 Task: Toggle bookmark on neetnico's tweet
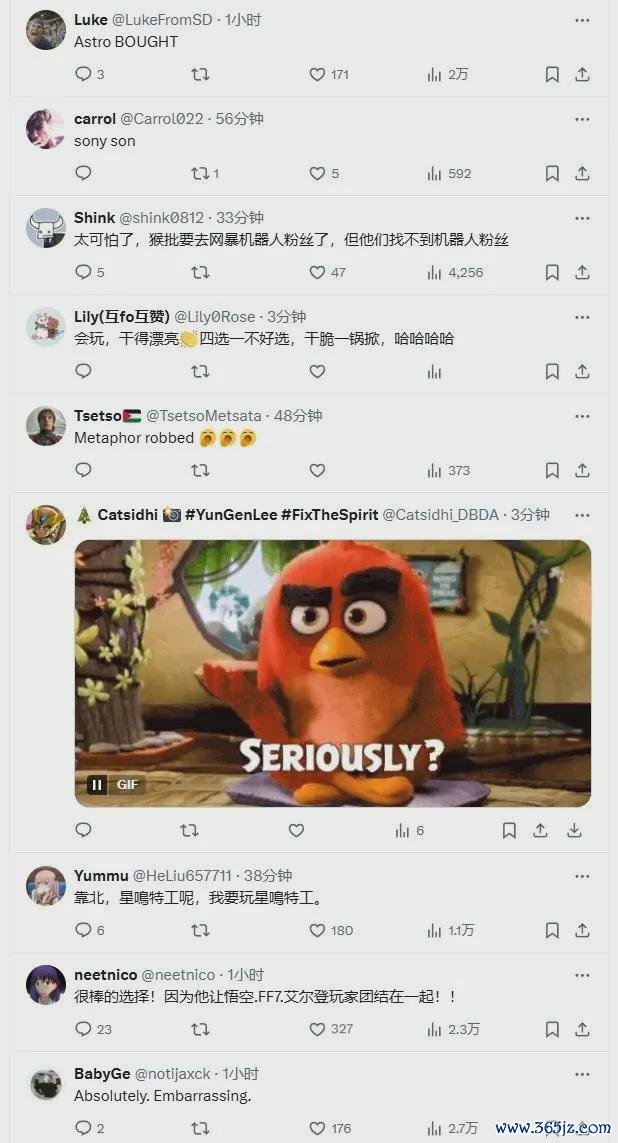point(552,1029)
